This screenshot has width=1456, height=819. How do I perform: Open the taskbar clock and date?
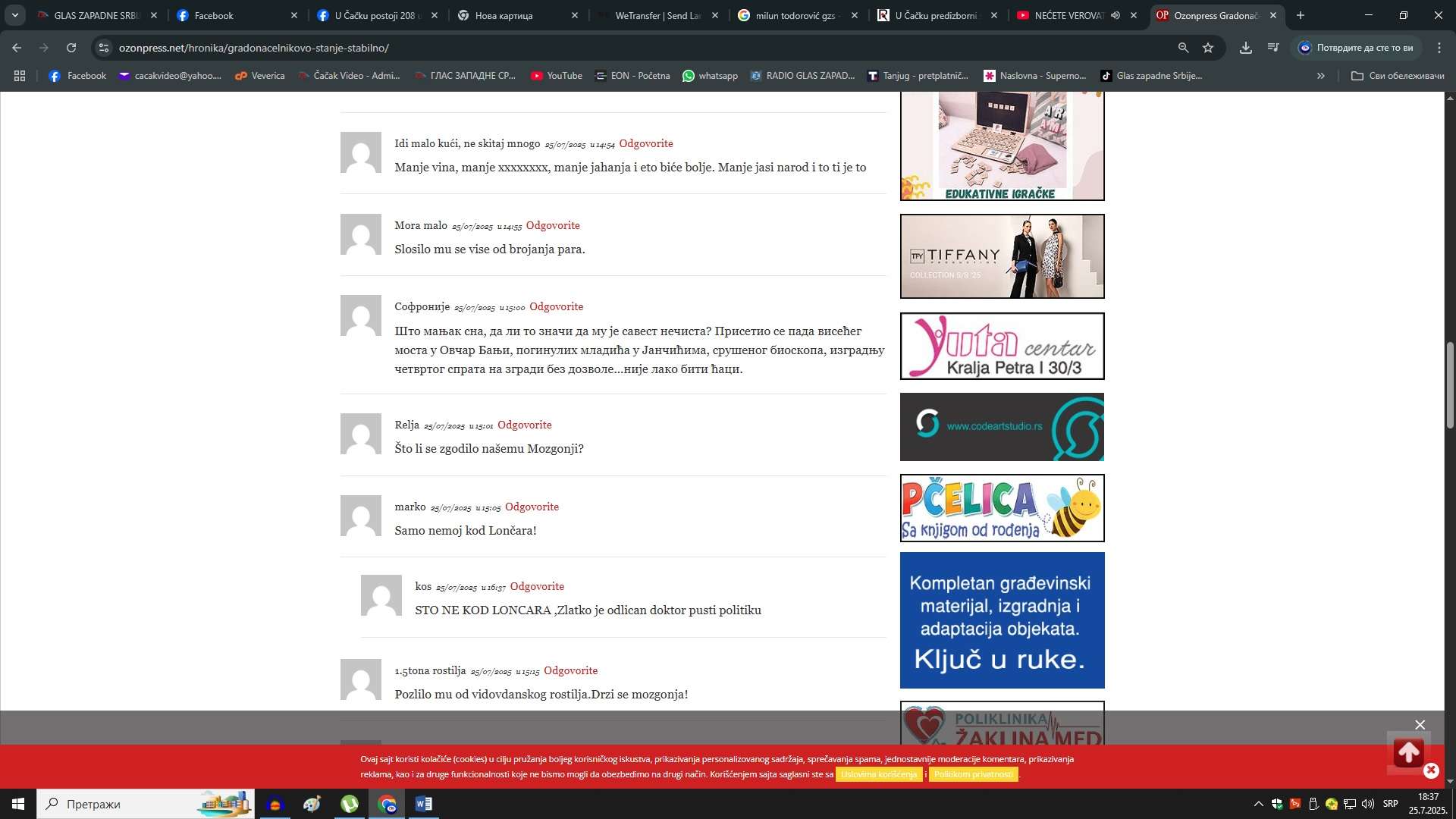1428,804
